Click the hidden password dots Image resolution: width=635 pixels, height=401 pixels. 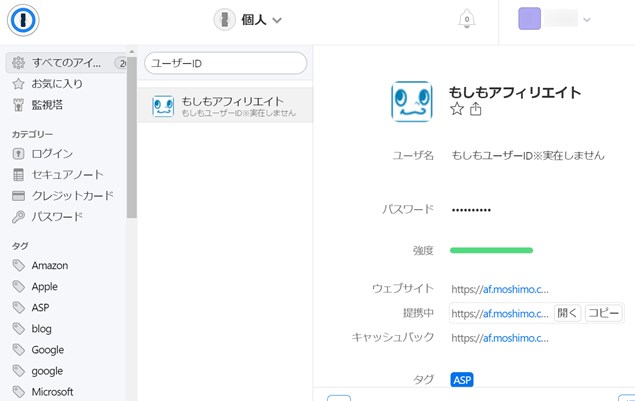471,210
